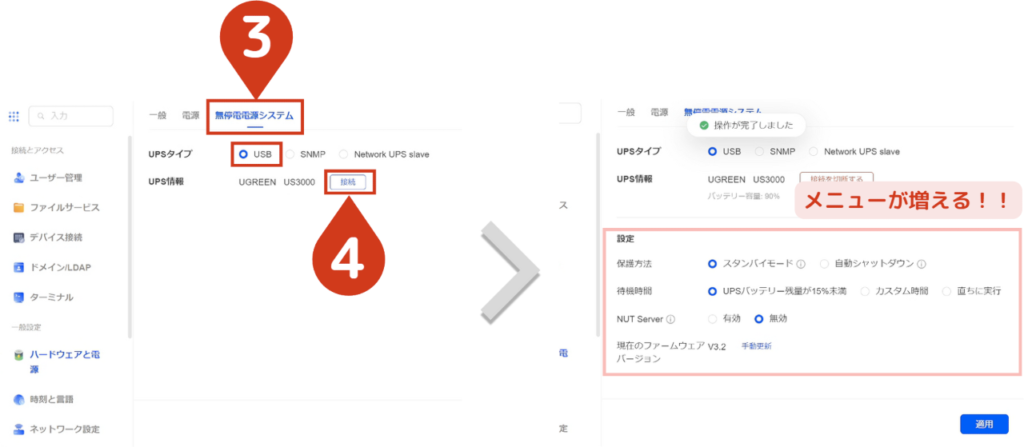Open the ターミナル sidebar icon
This screenshot has height=447, width=1024.
(x=19, y=298)
